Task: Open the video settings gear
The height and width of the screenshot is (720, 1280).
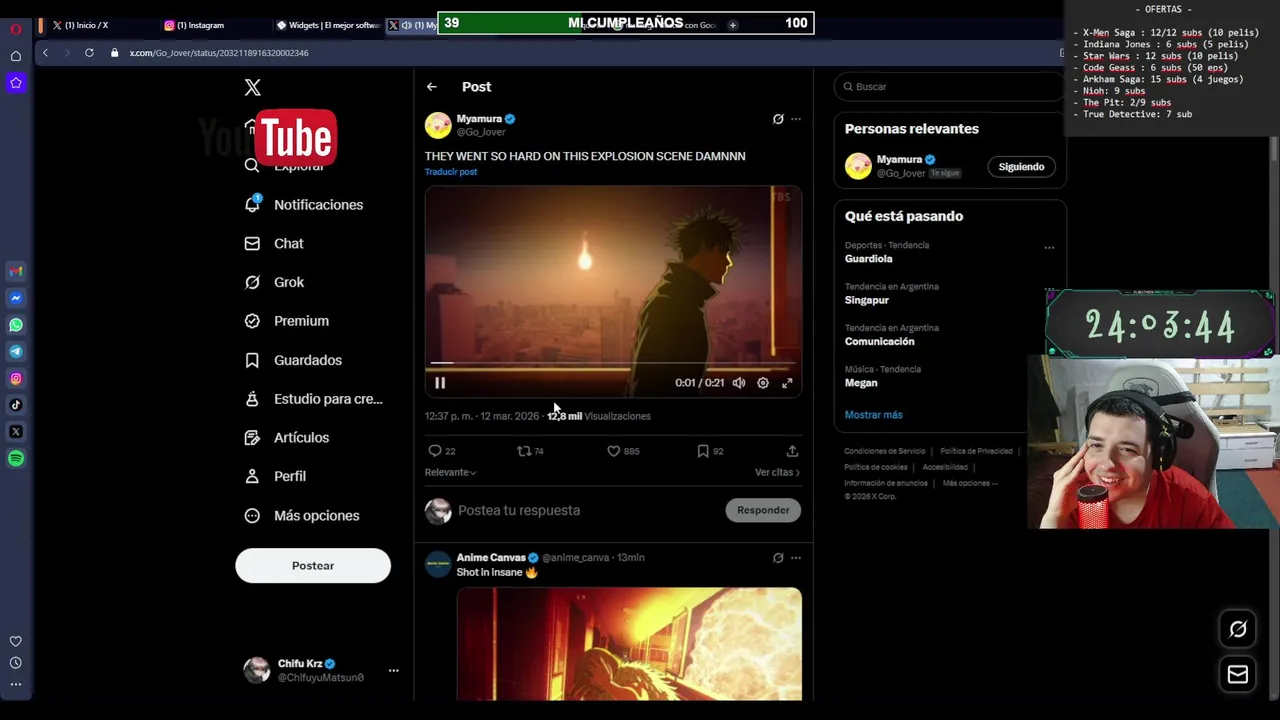Action: point(763,383)
